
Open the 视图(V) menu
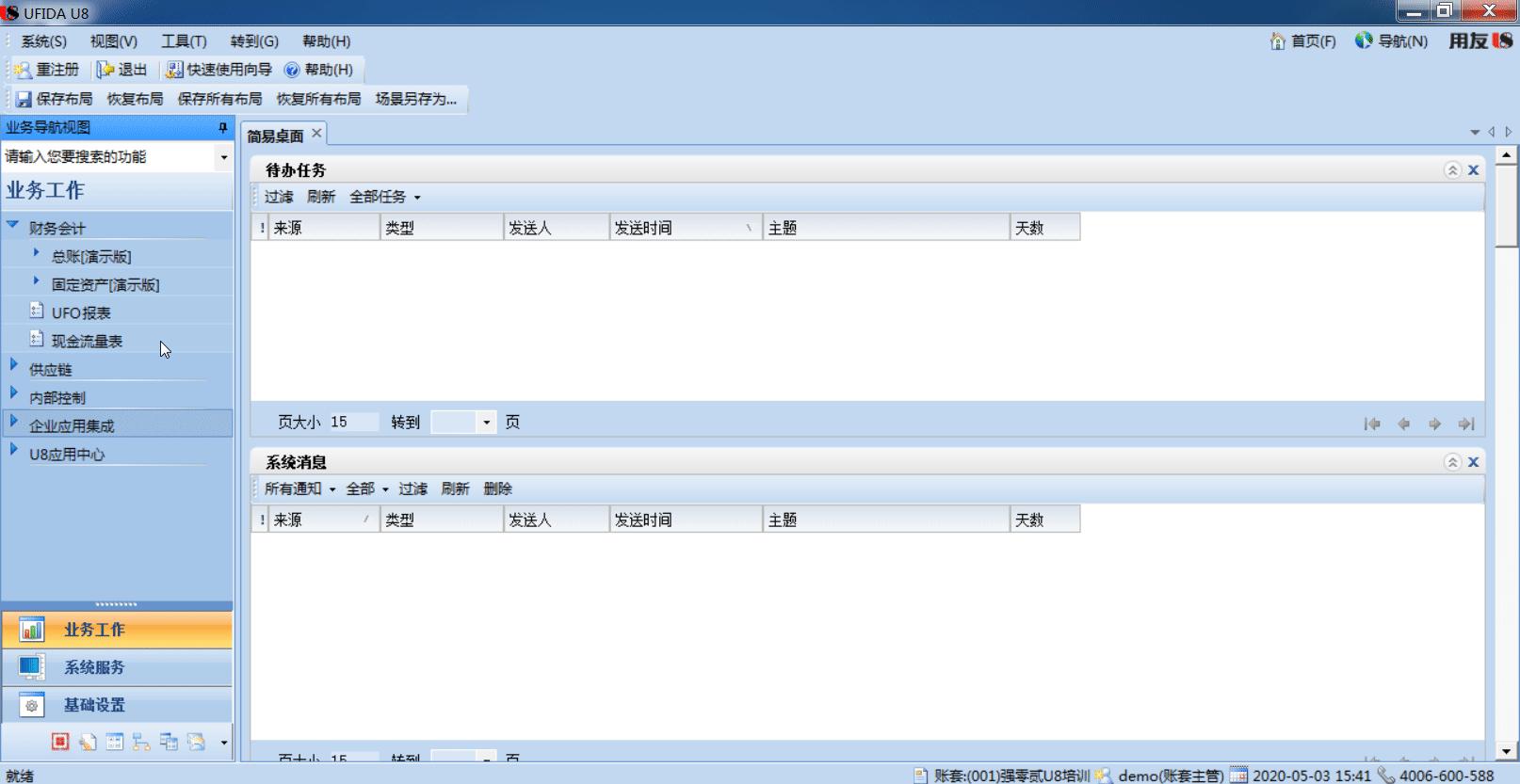click(113, 41)
